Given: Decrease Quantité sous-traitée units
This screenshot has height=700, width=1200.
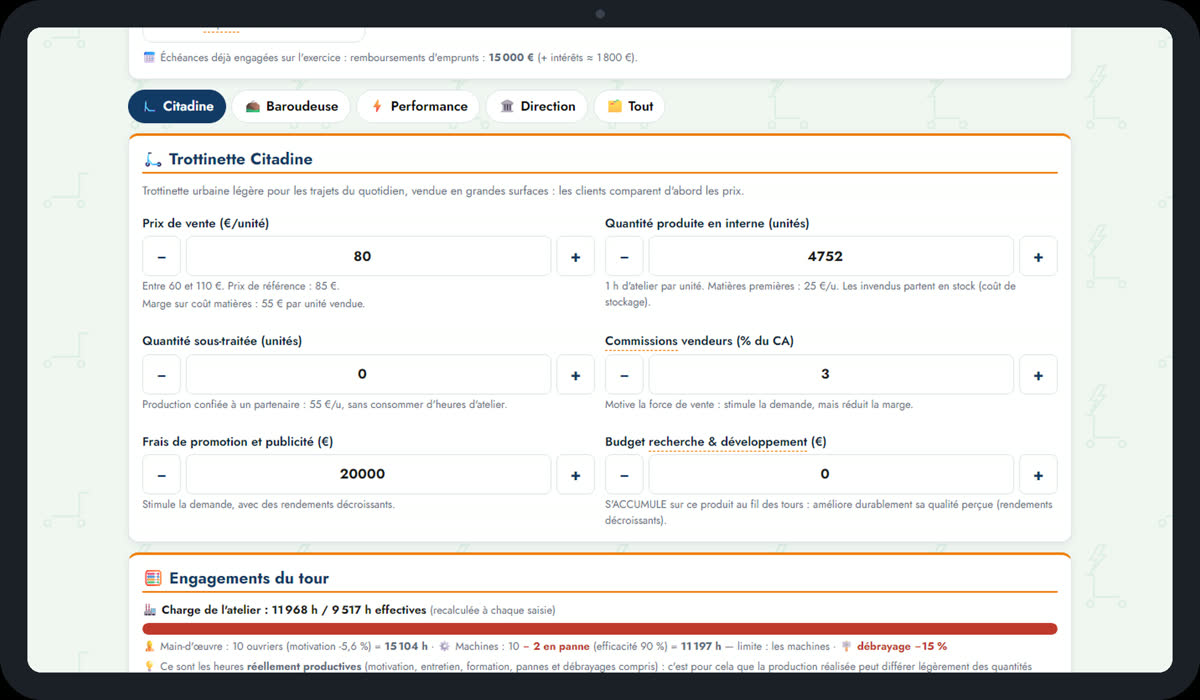Looking at the screenshot, I should pos(162,375).
